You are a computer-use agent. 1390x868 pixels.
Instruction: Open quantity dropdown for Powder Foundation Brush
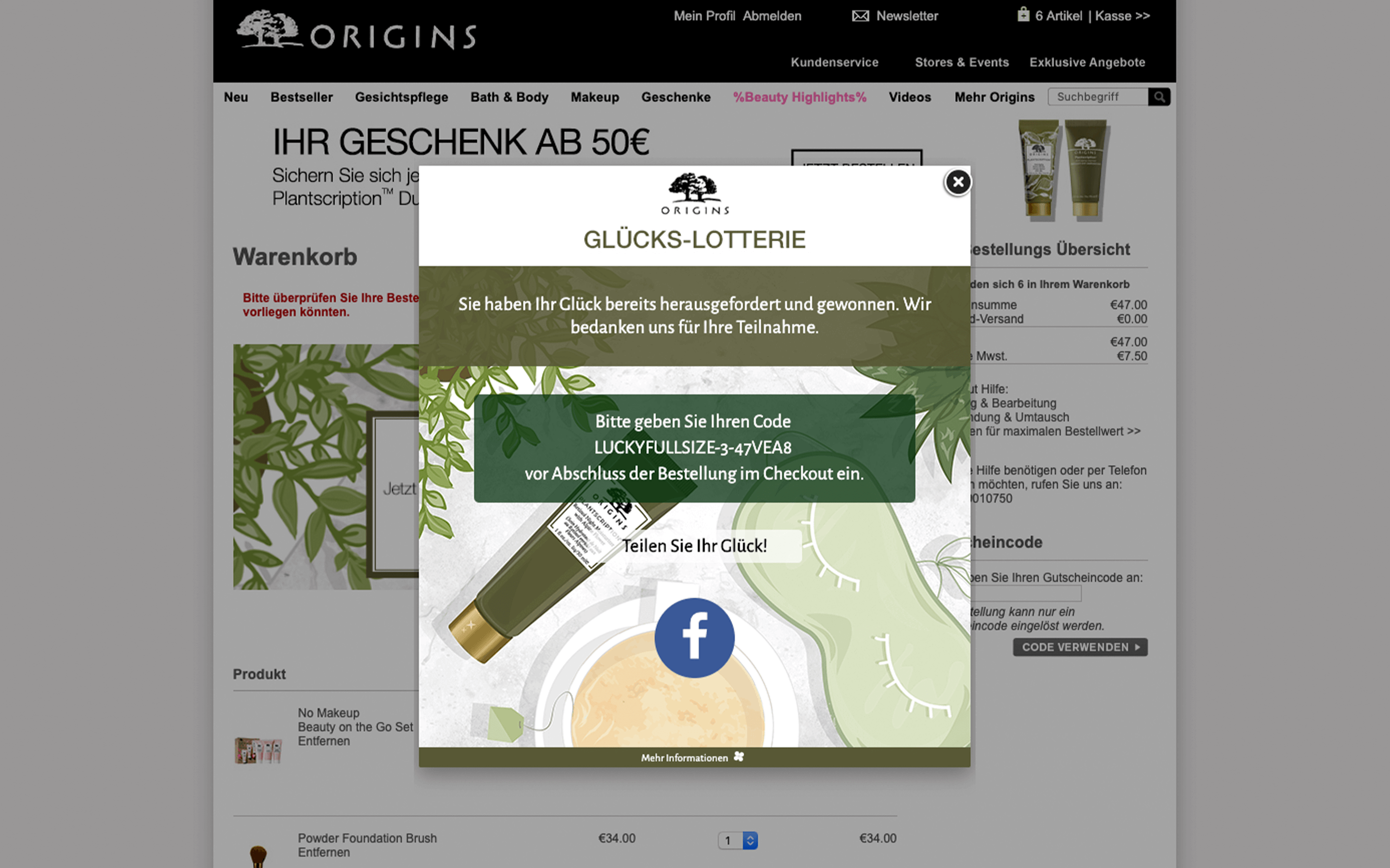[x=738, y=840]
